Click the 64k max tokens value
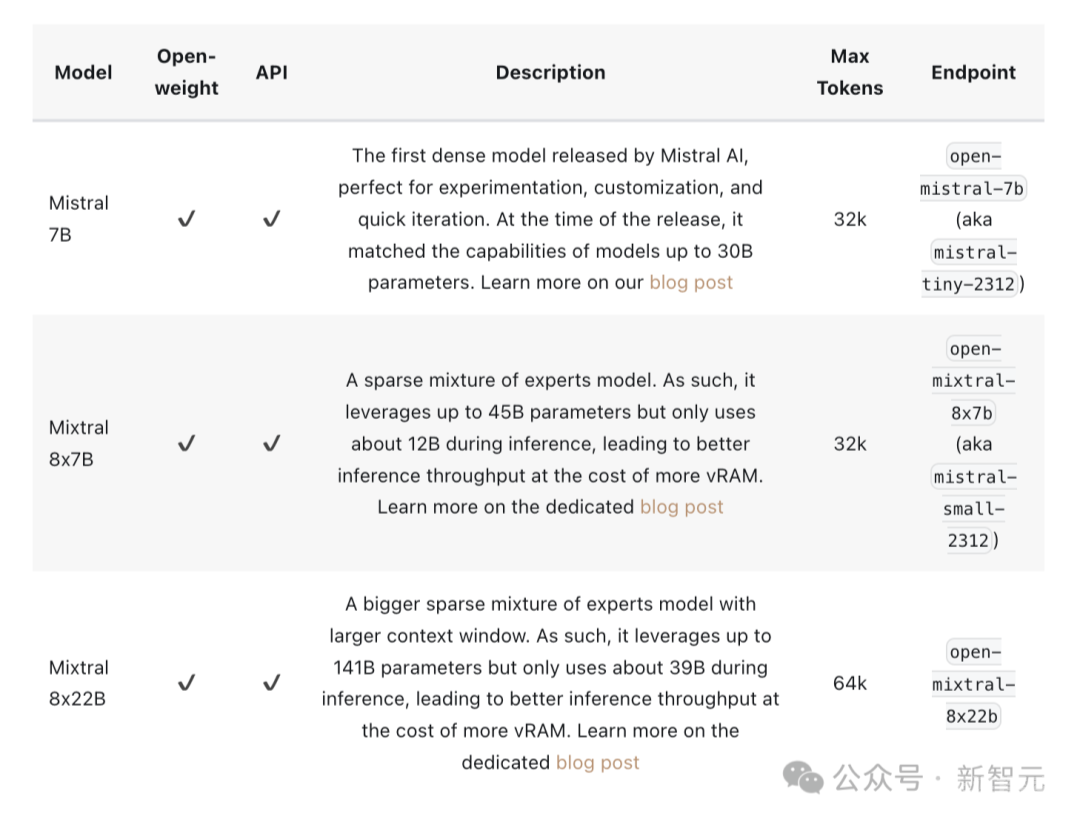 click(x=849, y=683)
